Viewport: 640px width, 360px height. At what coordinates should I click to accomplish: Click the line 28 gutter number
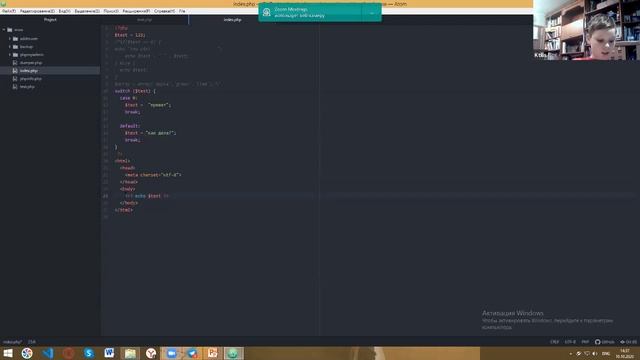(106, 217)
